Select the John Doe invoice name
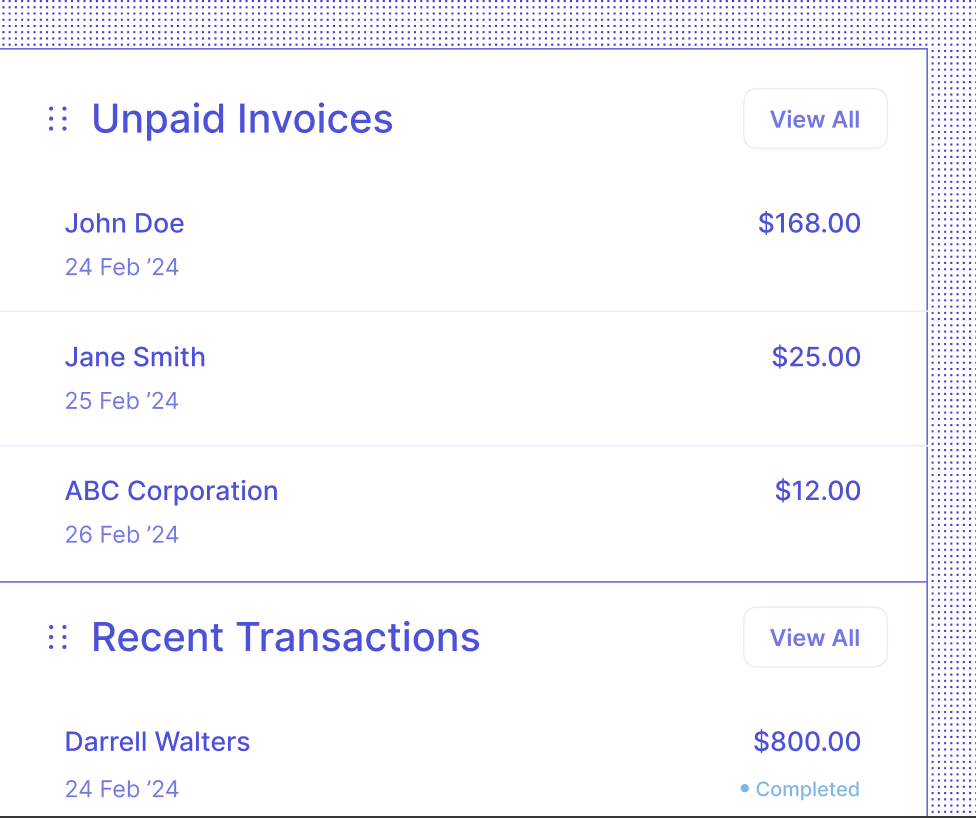 click(x=125, y=223)
